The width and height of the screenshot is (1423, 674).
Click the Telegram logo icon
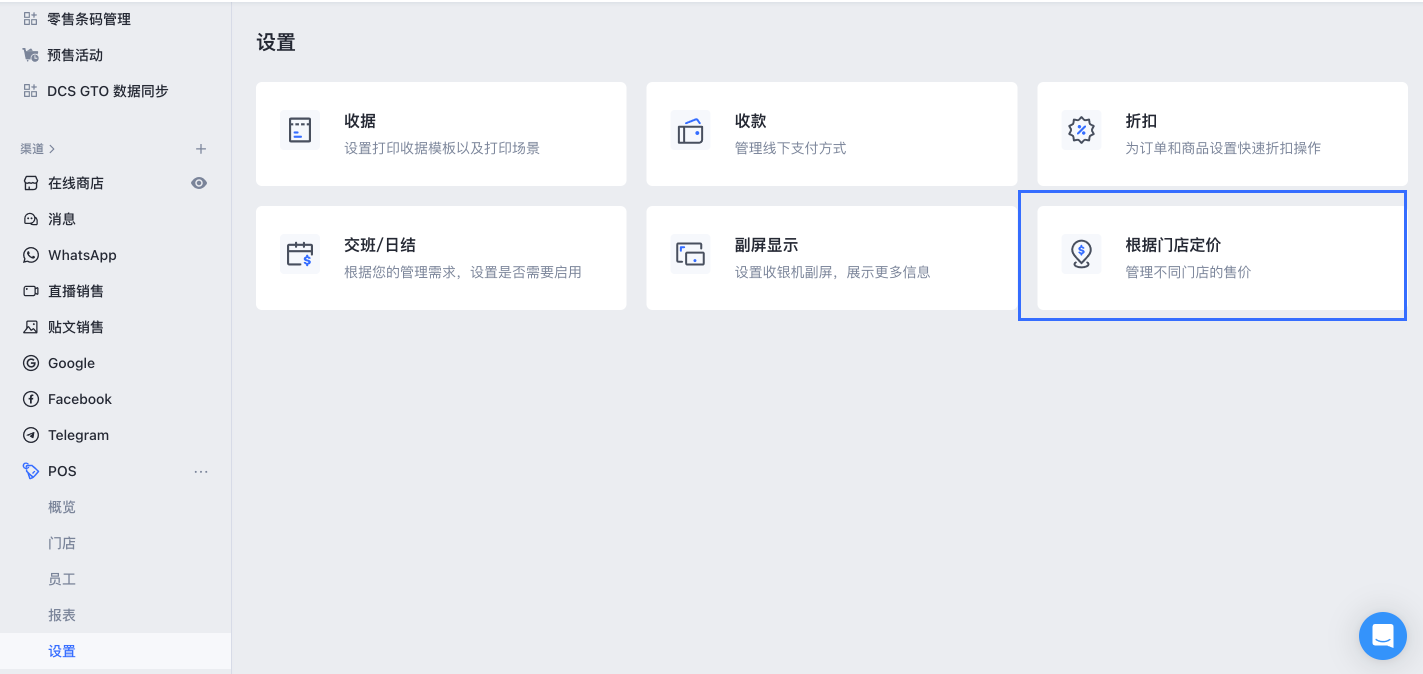(x=31, y=435)
